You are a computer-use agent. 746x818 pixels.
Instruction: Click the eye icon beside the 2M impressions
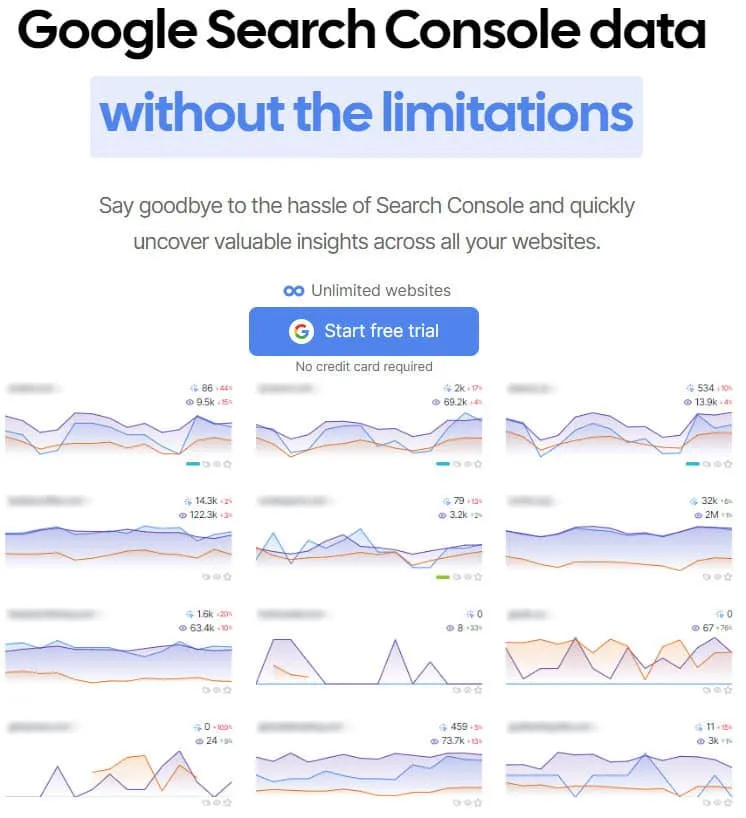pyautogui.click(x=697, y=515)
